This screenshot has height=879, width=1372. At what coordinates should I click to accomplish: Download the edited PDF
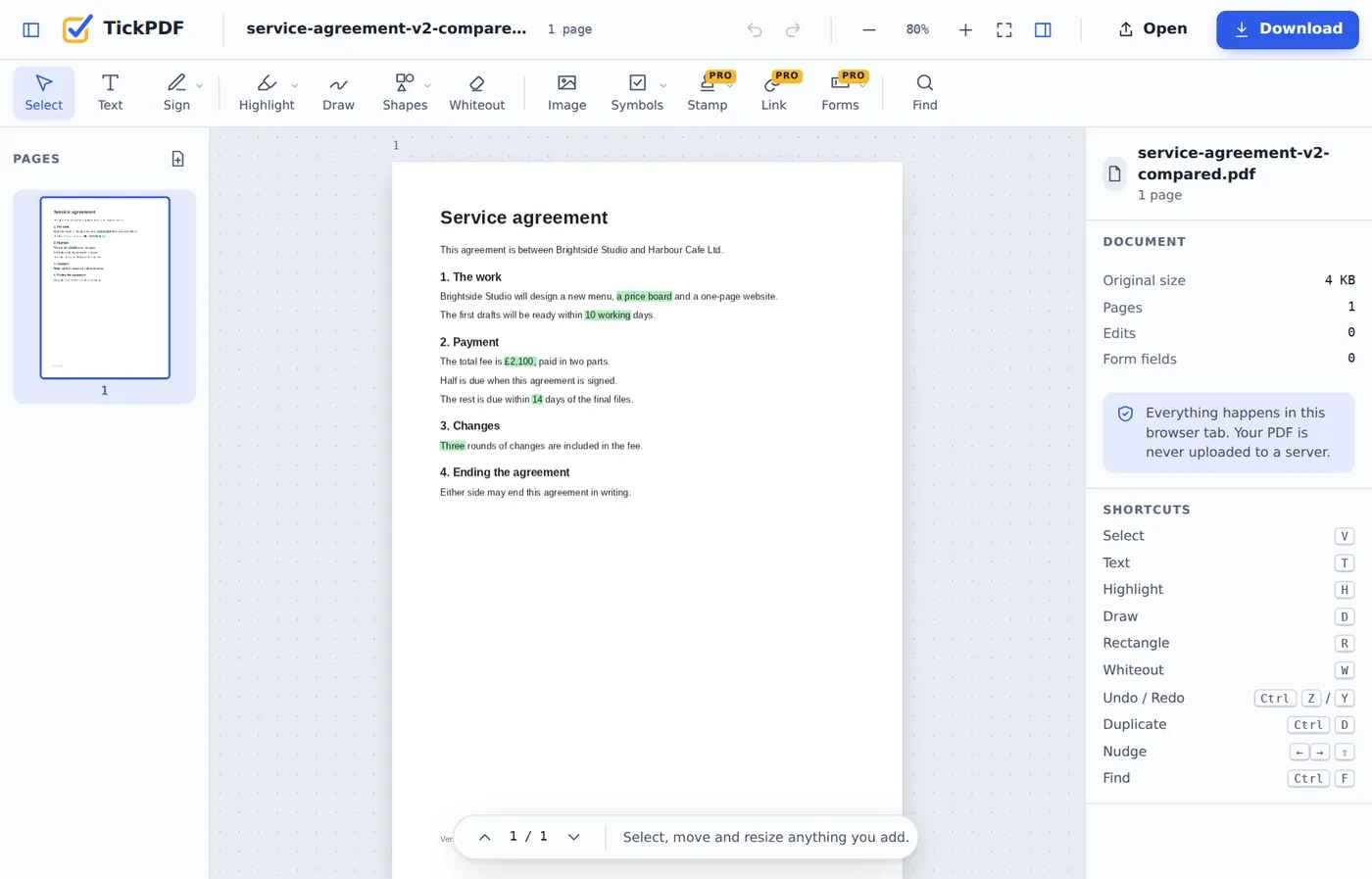(x=1287, y=29)
